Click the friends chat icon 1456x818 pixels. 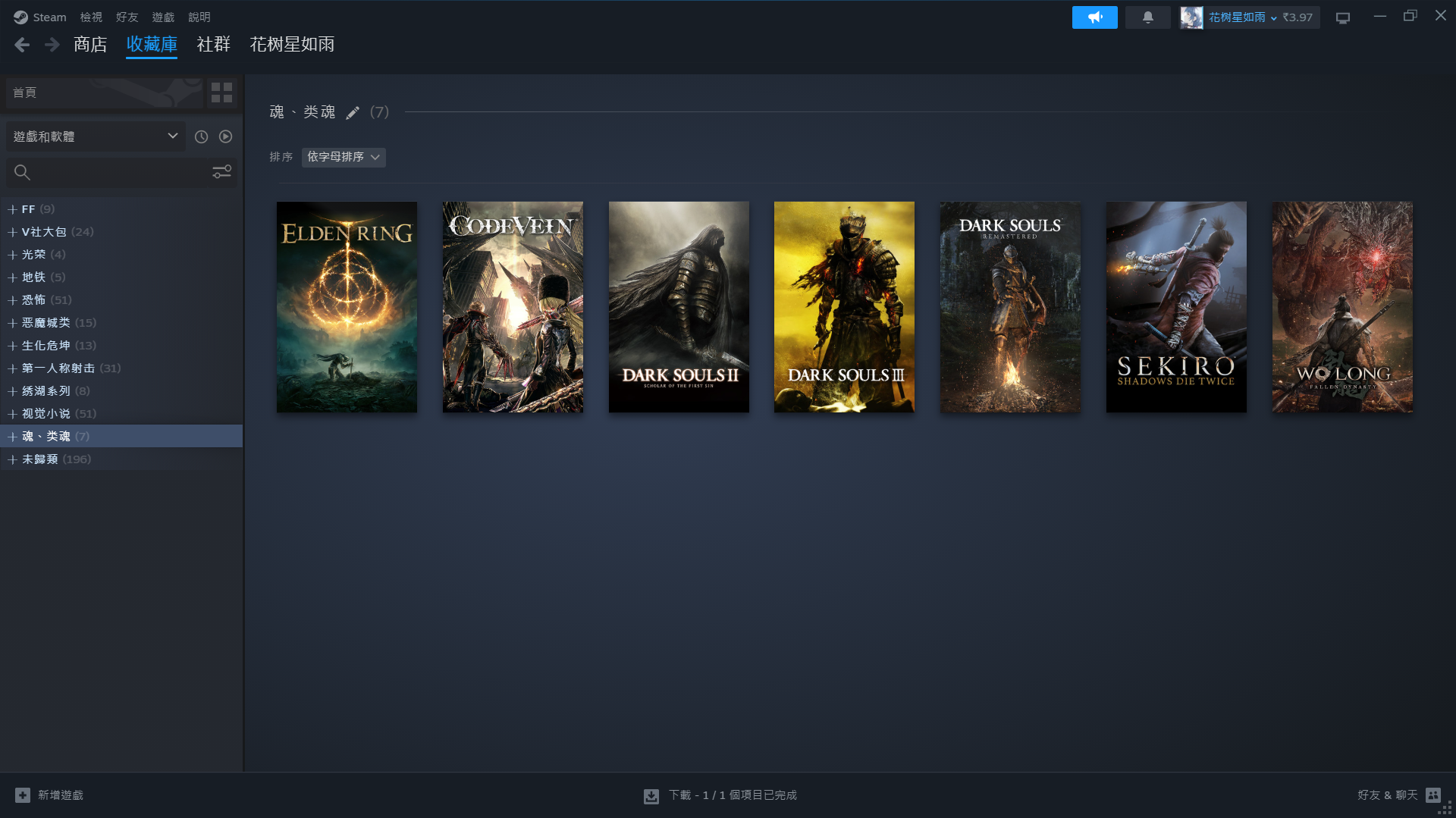coord(1432,795)
